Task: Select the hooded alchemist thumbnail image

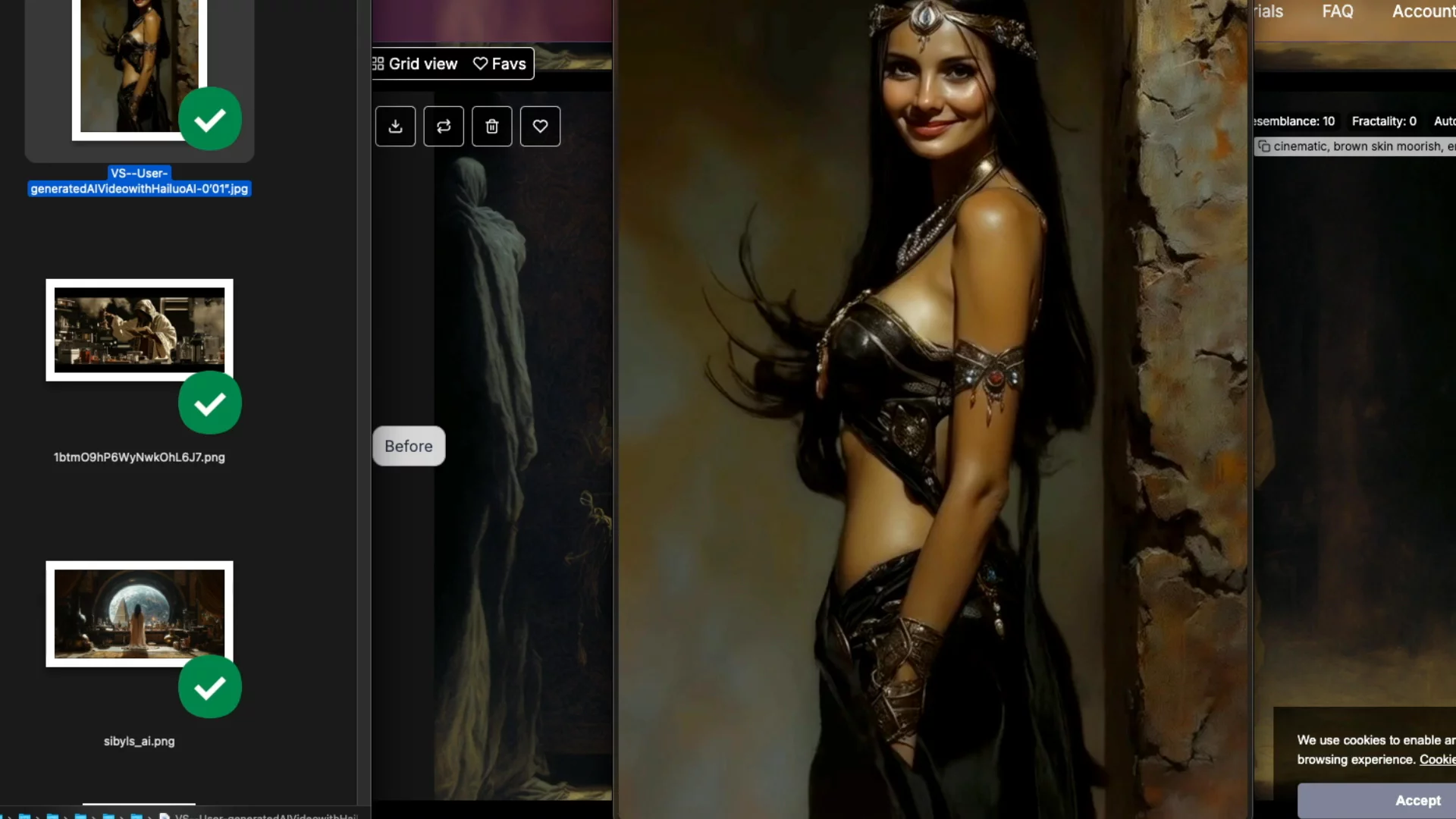Action: [x=140, y=329]
